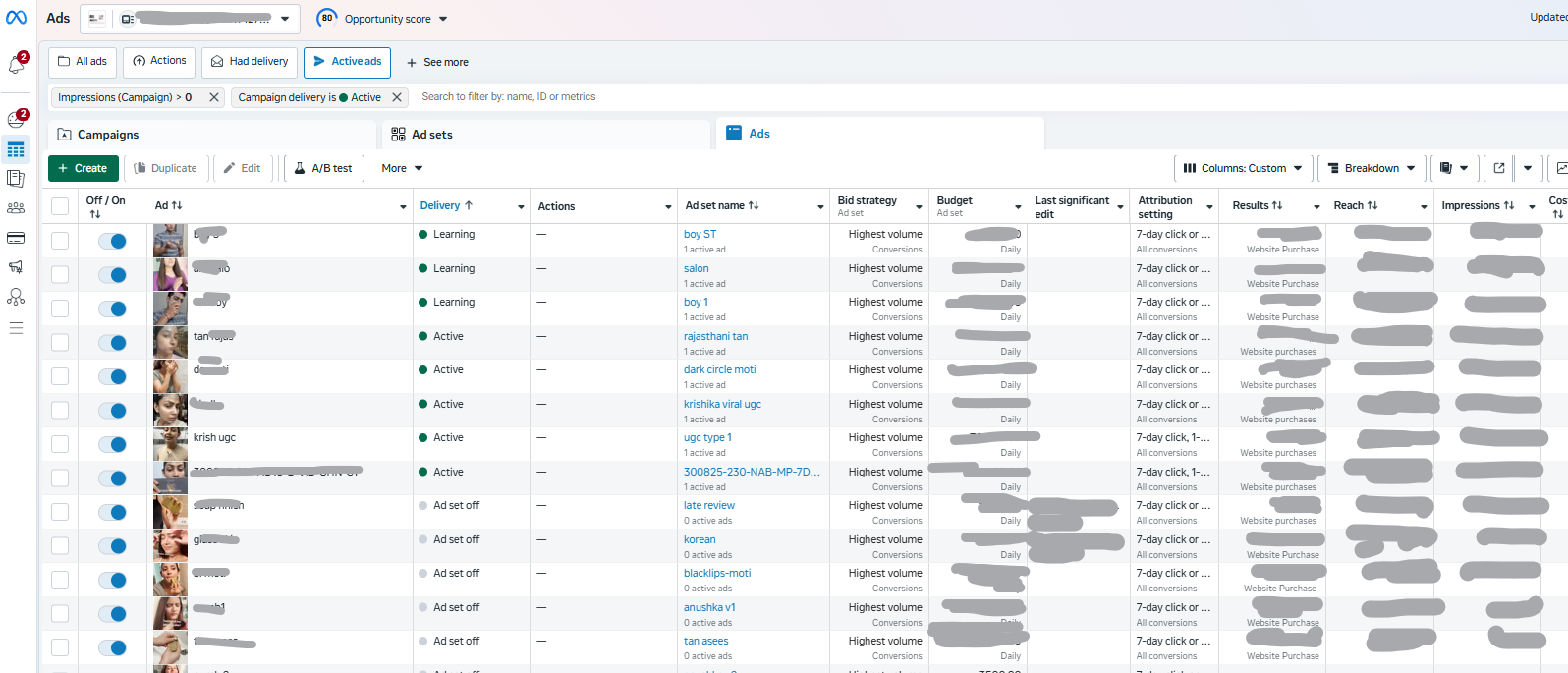Remove the Impressions (Campaign) > 0 filter

(x=214, y=97)
